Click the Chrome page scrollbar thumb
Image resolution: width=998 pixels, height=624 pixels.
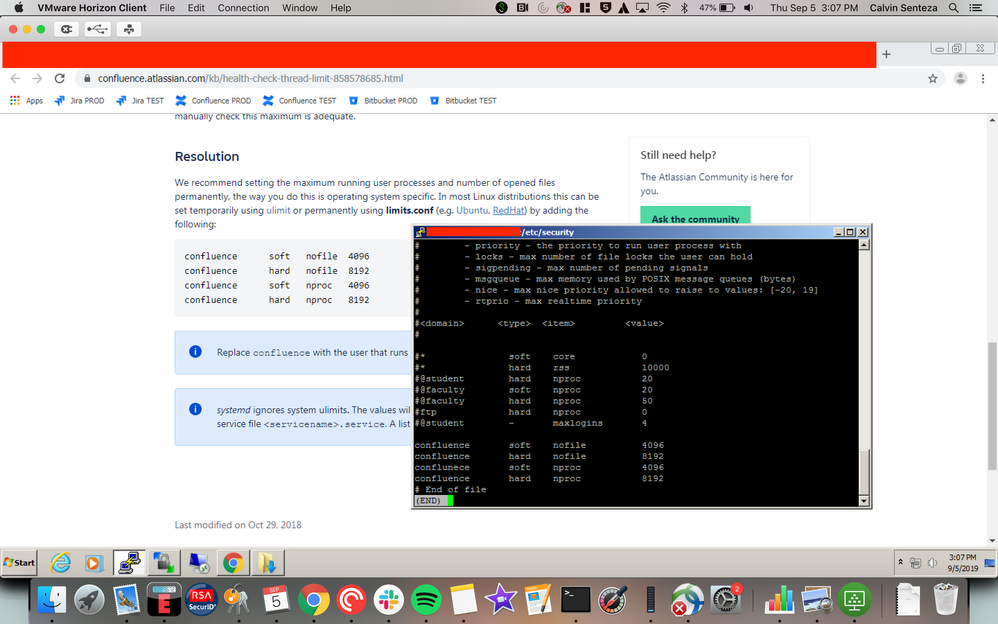coord(992,406)
